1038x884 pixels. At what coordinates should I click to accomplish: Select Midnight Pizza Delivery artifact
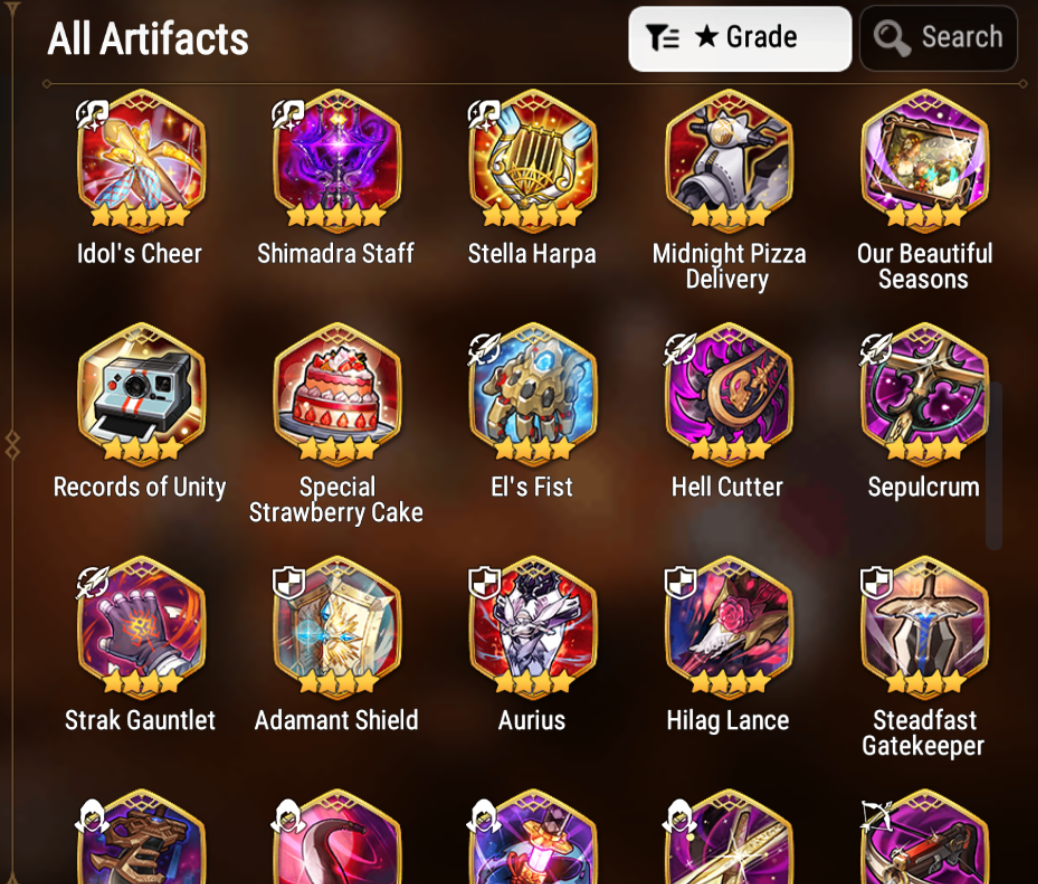point(728,161)
